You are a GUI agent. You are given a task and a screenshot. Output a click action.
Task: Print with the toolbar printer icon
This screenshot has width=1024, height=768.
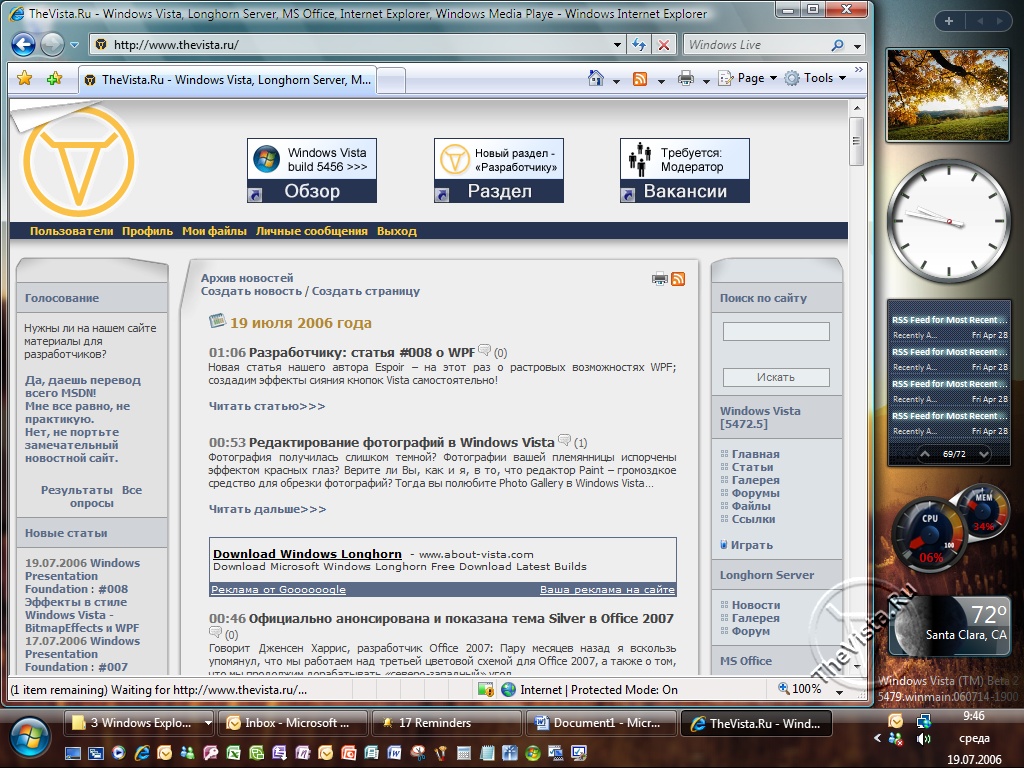click(686, 79)
